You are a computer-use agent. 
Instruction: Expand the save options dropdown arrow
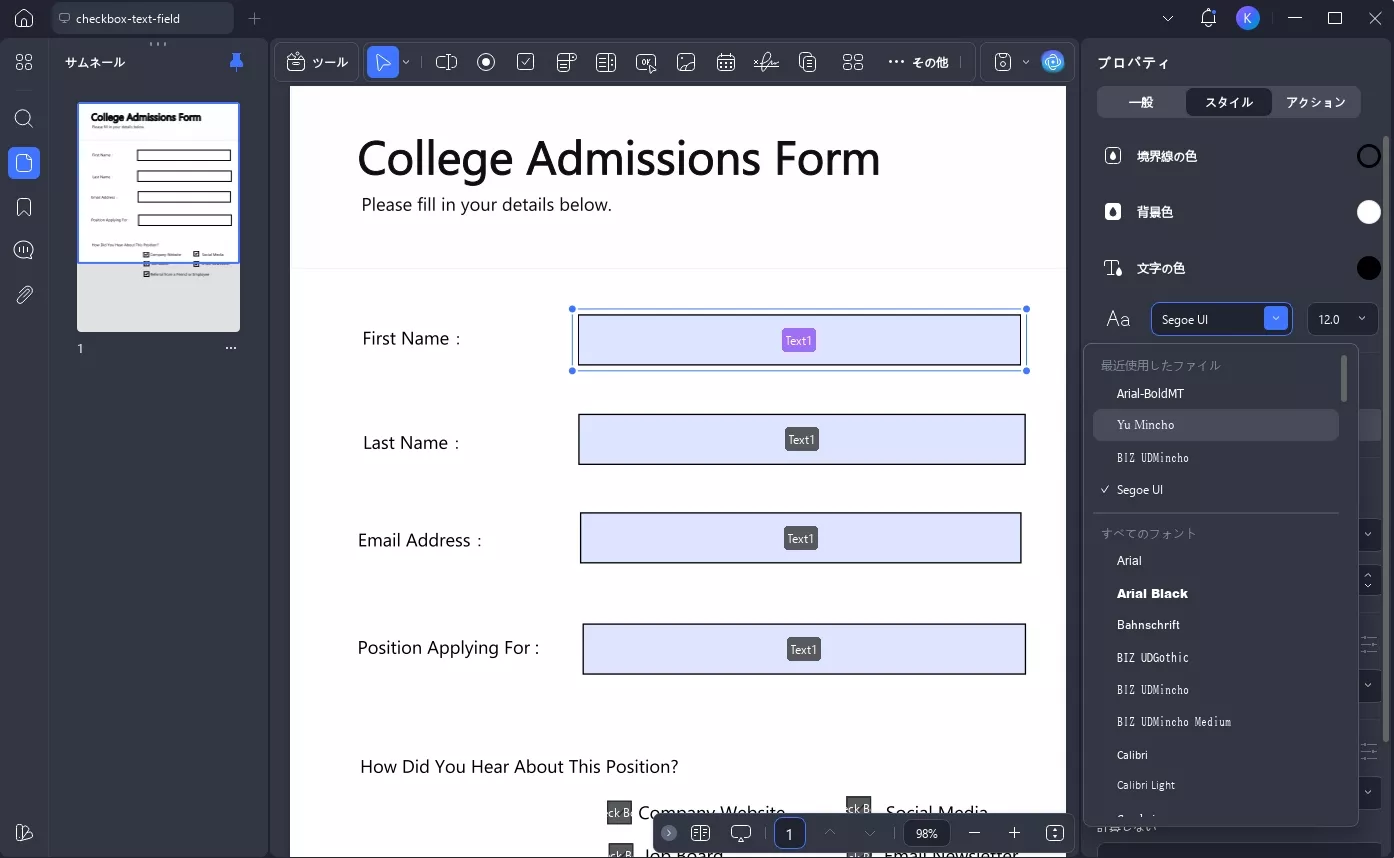(x=1026, y=62)
